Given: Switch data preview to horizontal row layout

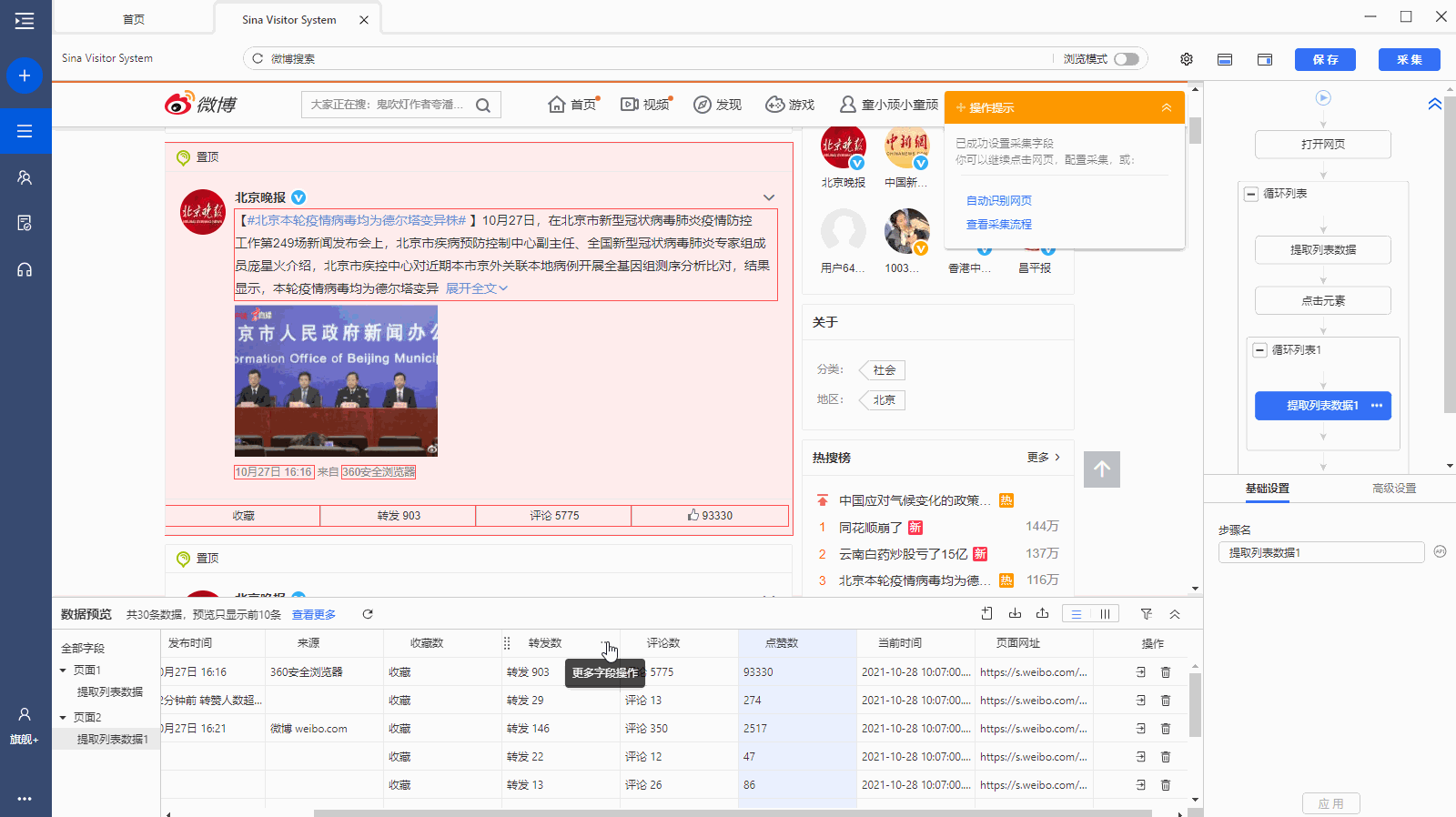Looking at the screenshot, I should pos(1077,614).
